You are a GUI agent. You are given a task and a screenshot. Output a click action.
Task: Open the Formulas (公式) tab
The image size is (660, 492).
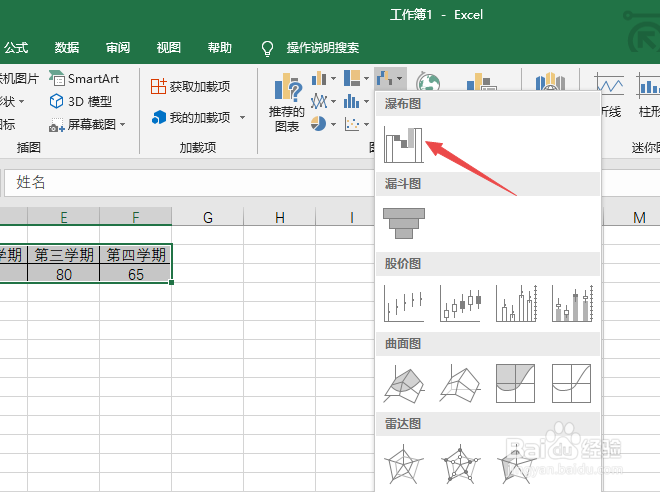pos(16,48)
